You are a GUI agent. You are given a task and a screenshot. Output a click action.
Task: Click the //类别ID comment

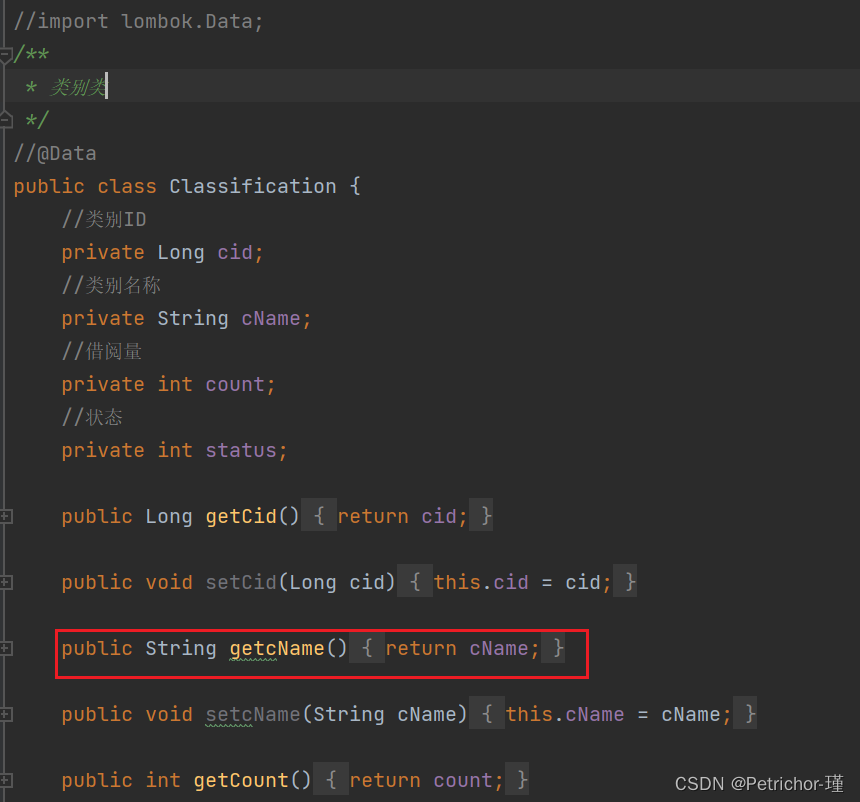104,219
